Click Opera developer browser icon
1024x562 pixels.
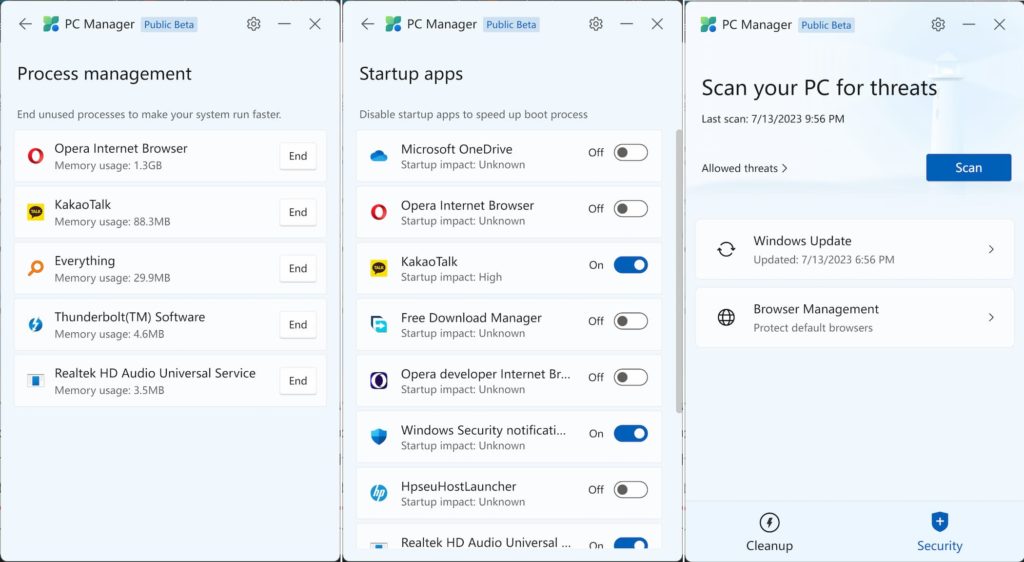(379, 381)
